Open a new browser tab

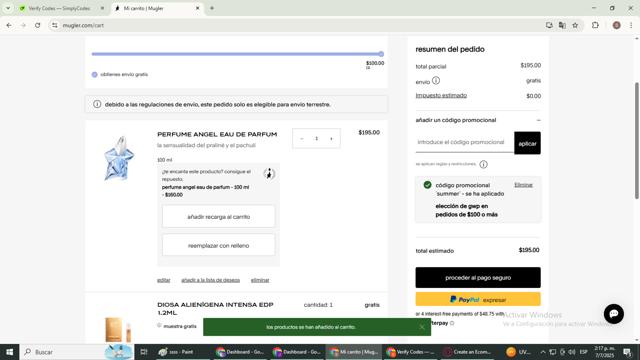(212, 8)
